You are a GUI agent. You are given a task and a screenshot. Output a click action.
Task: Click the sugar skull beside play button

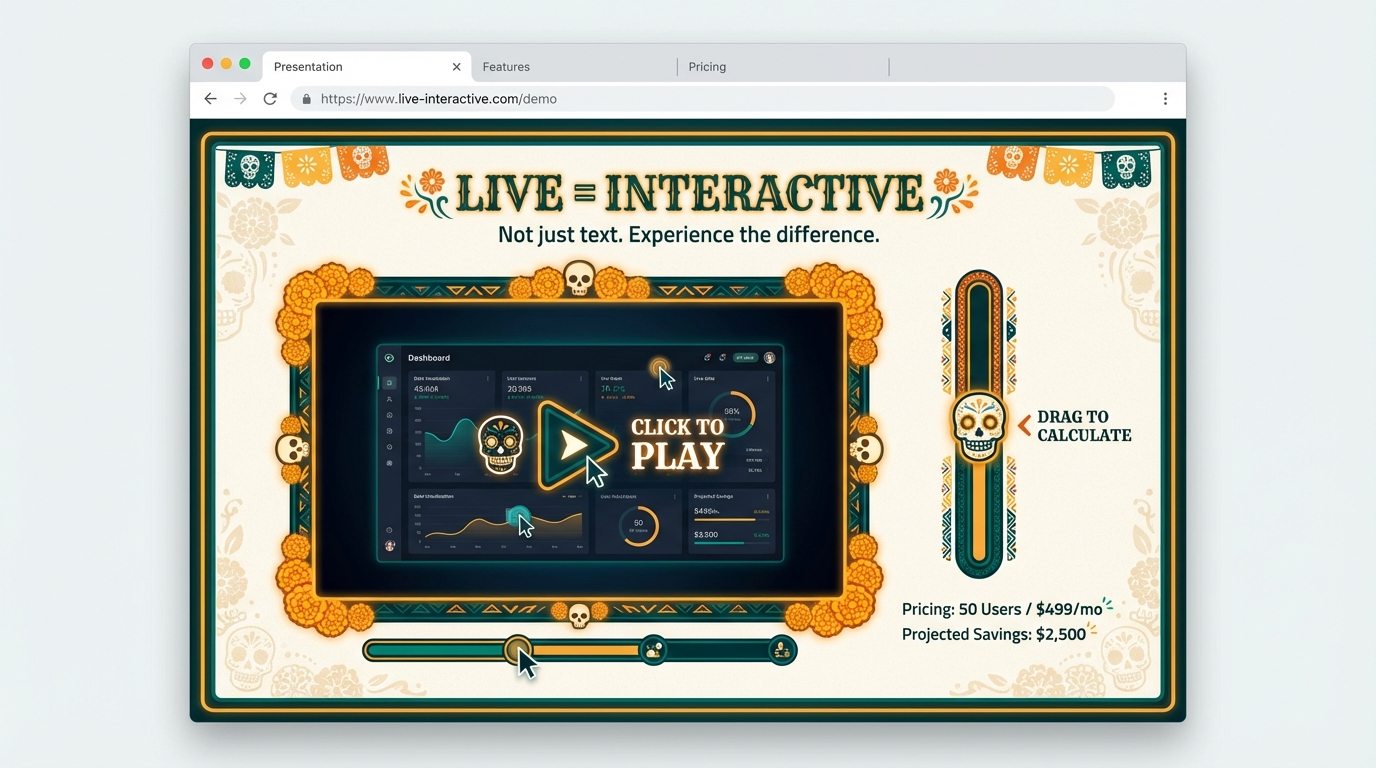pos(500,444)
